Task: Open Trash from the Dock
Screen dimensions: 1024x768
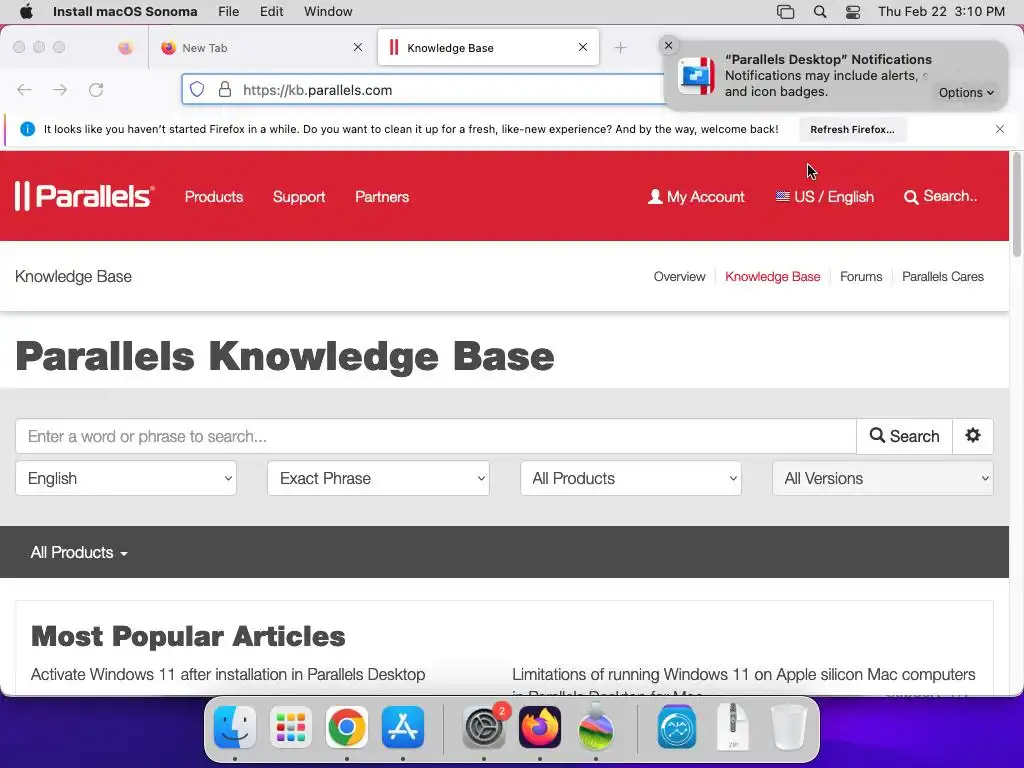Action: click(789, 727)
